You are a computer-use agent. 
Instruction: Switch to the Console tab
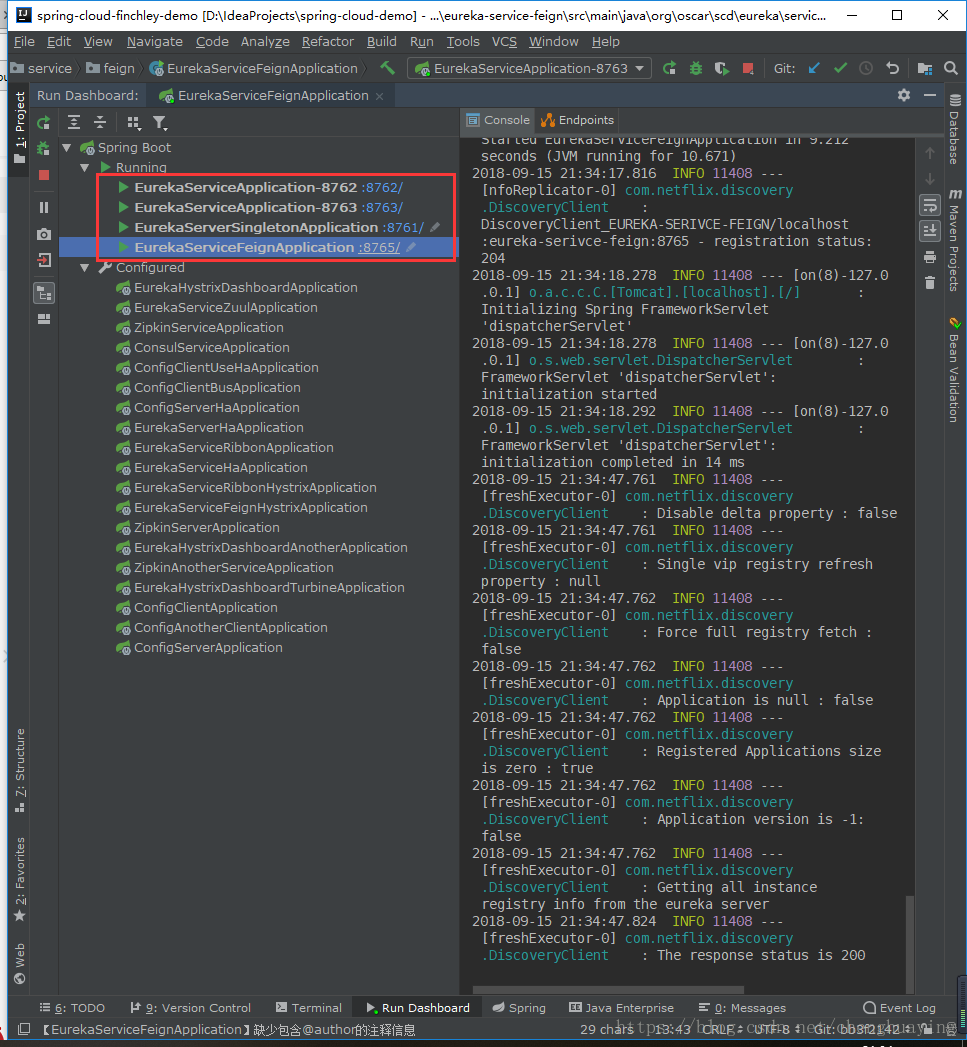click(498, 120)
